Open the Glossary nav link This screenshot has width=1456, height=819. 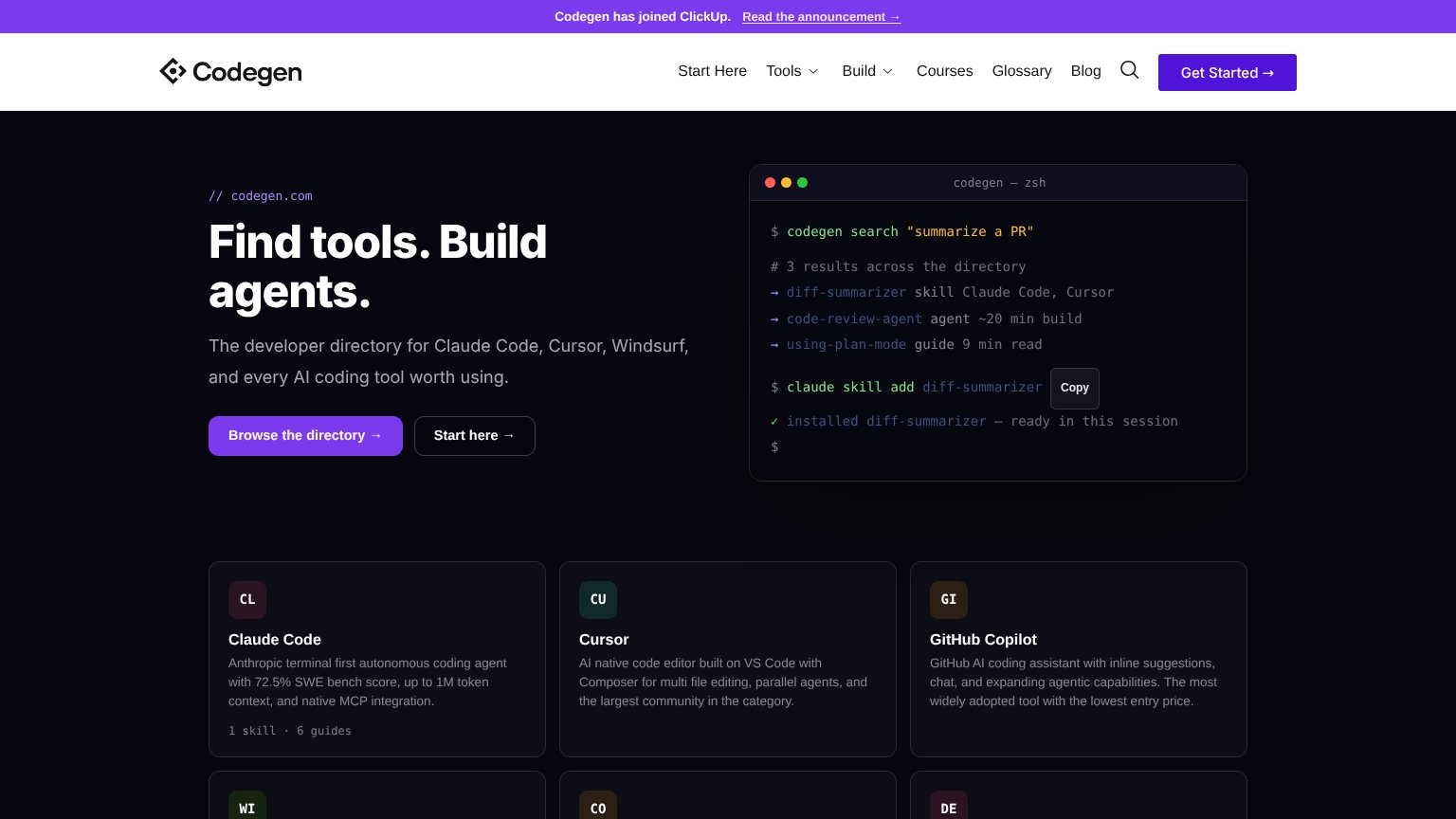coord(1022,71)
